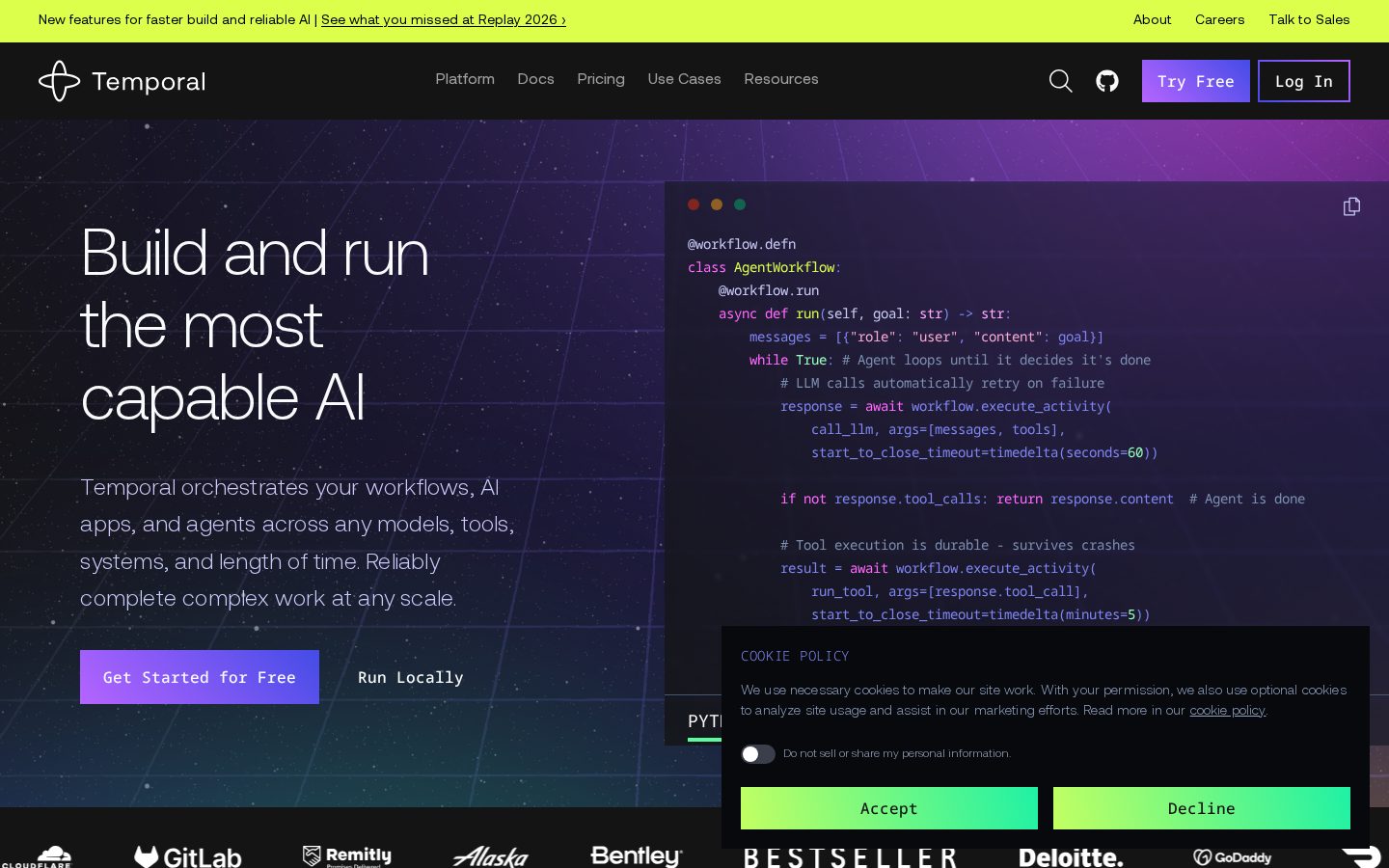Open the Careers link
This screenshot has height=868, width=1389.
pos(1219,19)
